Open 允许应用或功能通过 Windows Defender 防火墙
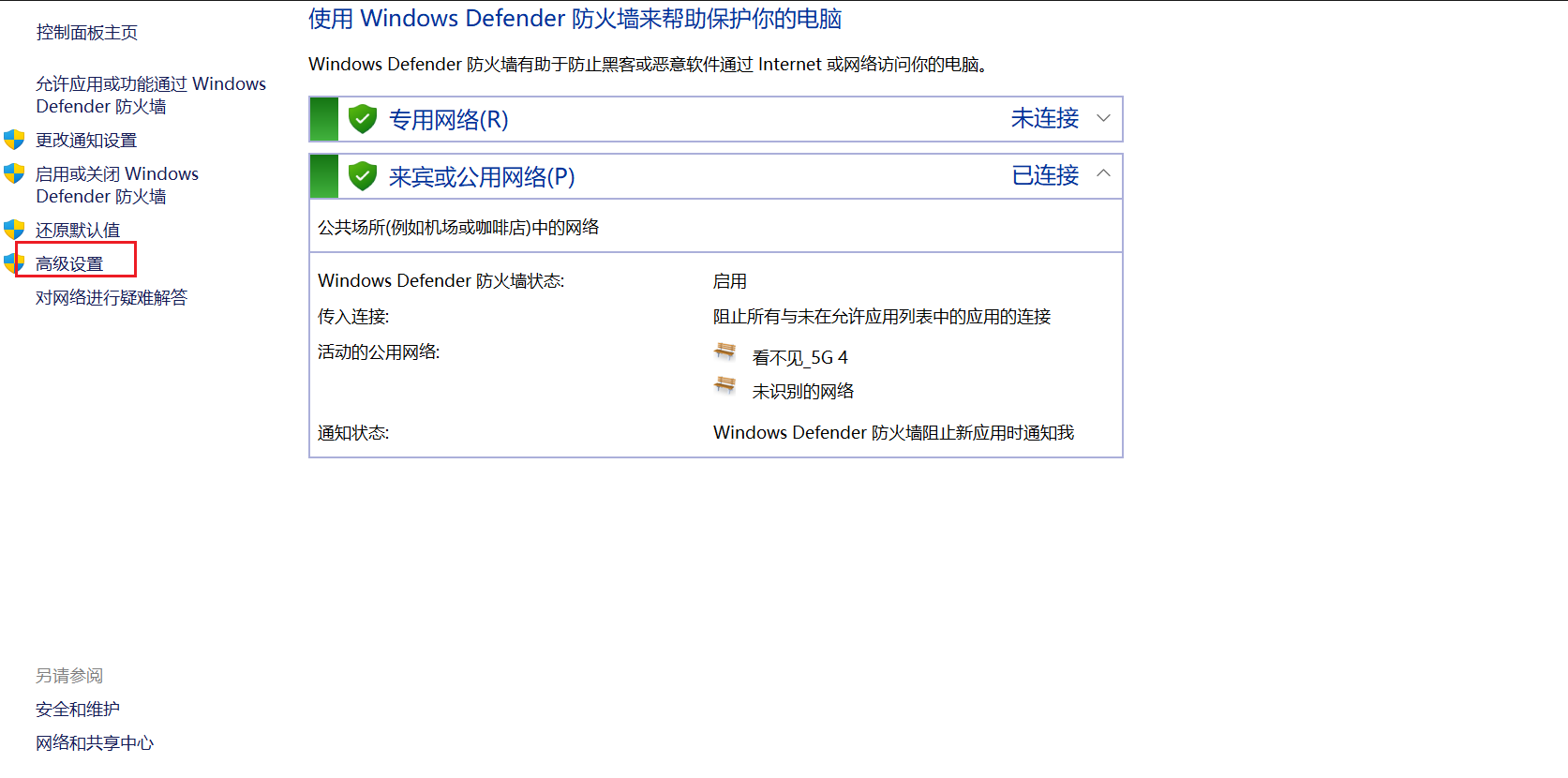Screen dimensions: 1568x778 click(x=150, y=95)
